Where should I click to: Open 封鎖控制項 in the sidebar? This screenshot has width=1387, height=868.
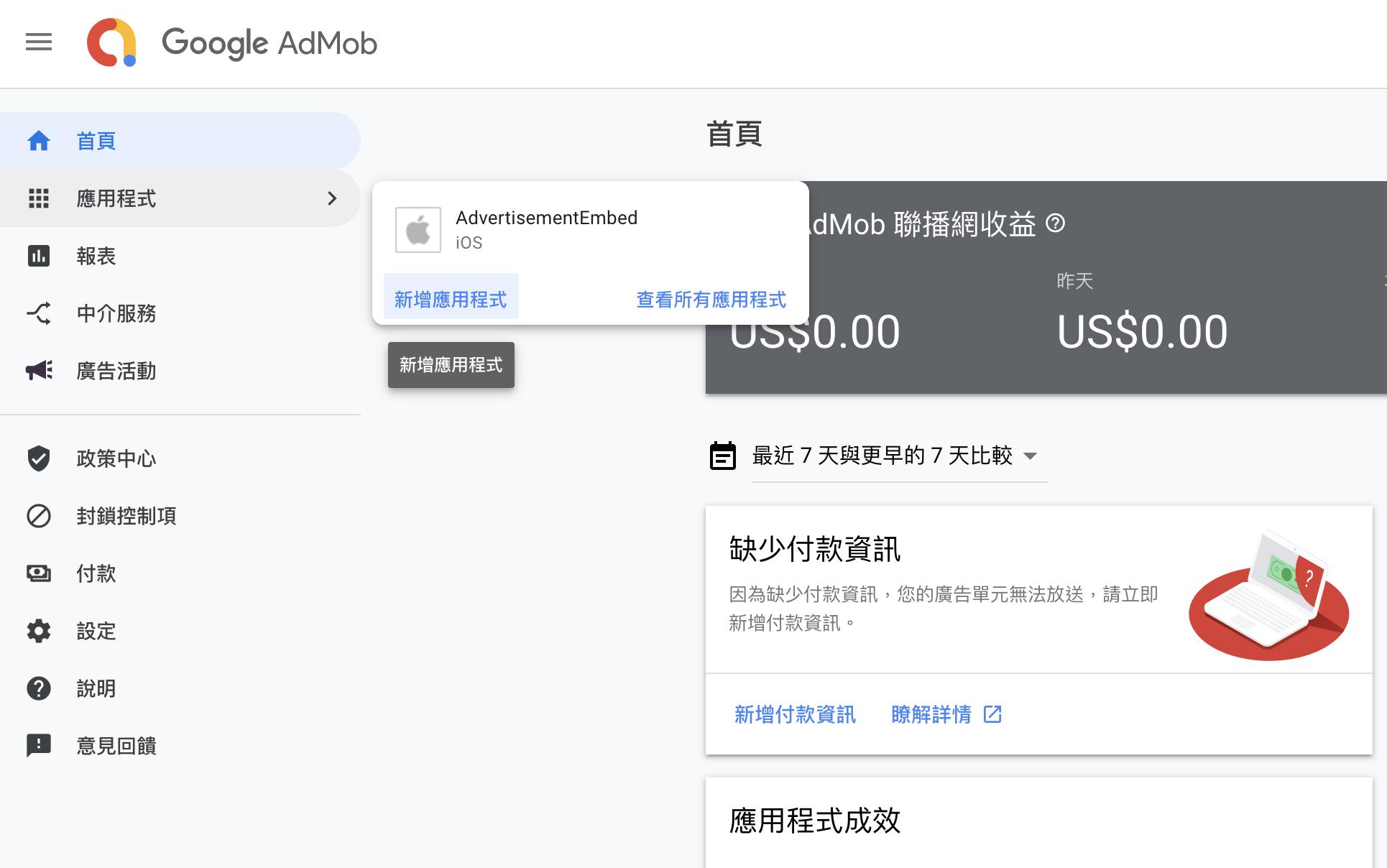(x=180, y=516)
